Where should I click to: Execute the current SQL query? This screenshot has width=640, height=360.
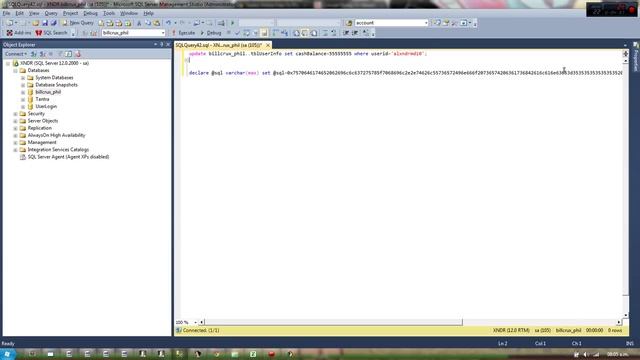point(183,33)
